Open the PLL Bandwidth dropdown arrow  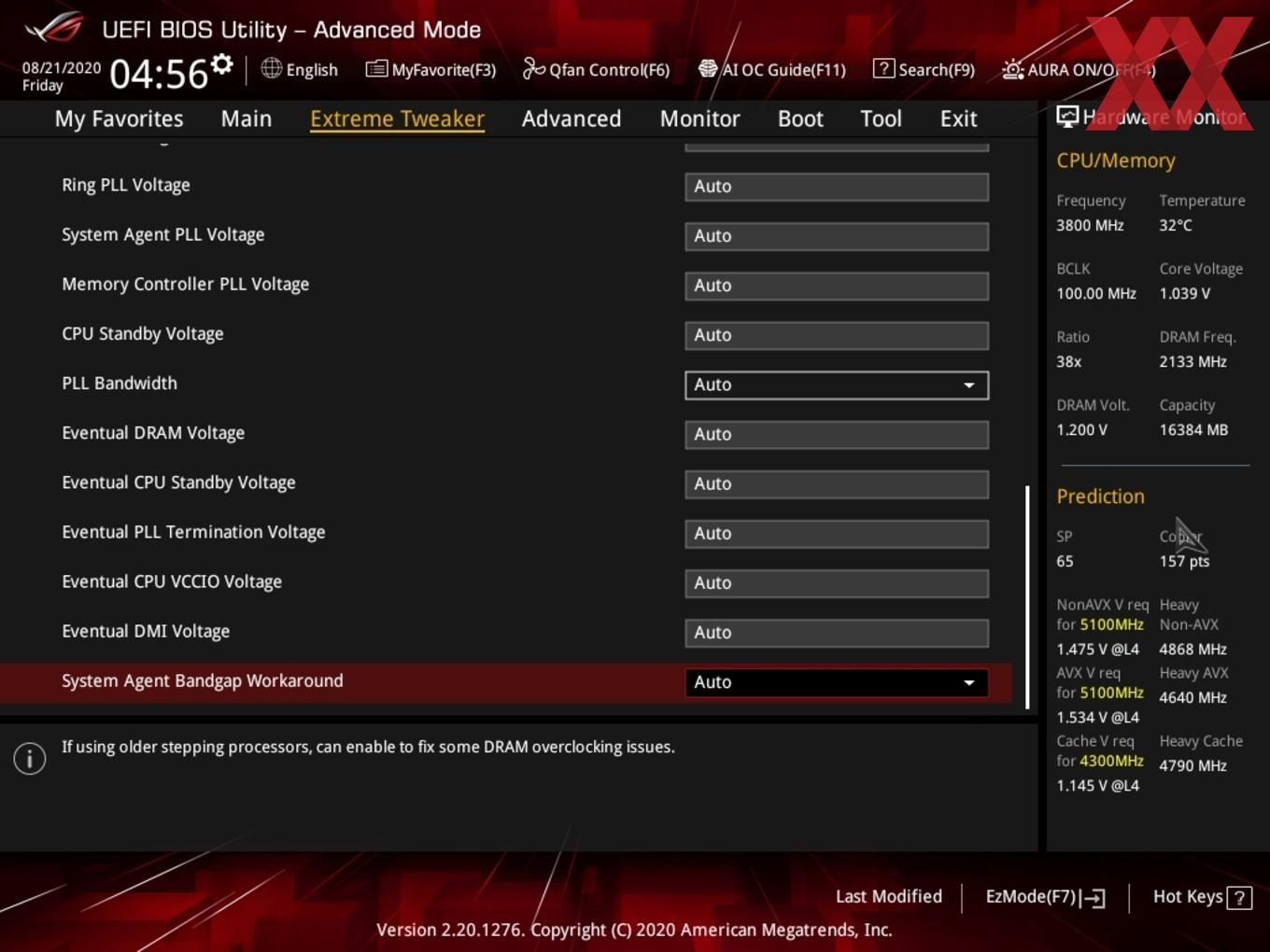(x=969, y=385)
